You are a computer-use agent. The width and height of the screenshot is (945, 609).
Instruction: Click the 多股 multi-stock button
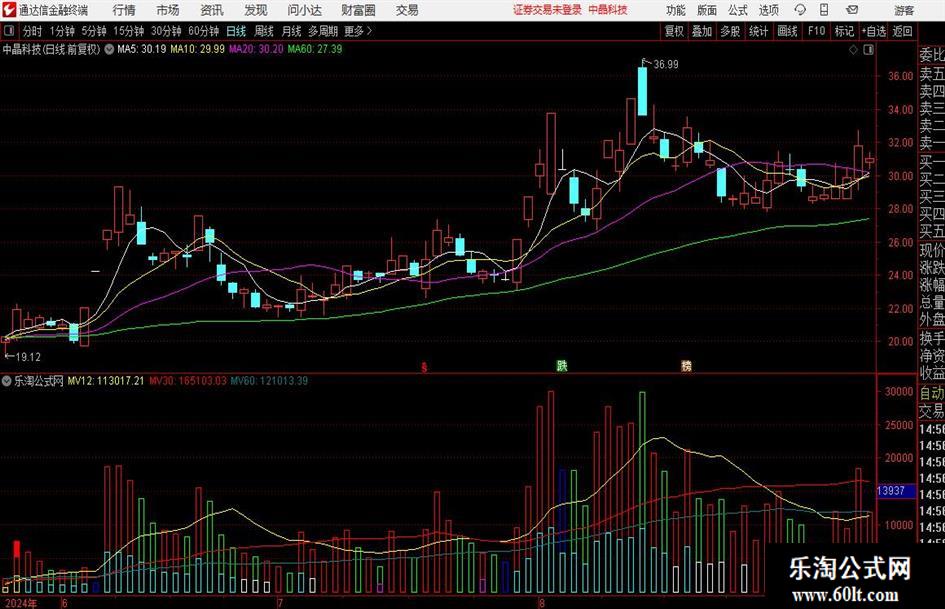pyautogui.click(x=730, y=31)
